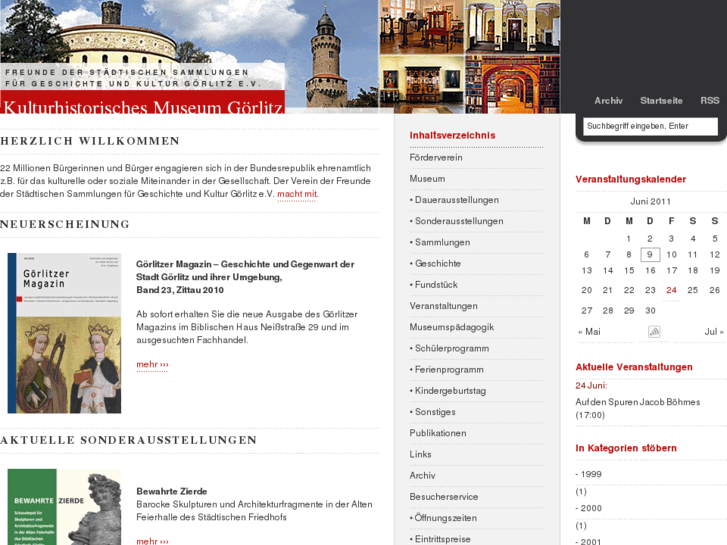
Task: Open Publikationen menu entry
Action: [438, 433]
